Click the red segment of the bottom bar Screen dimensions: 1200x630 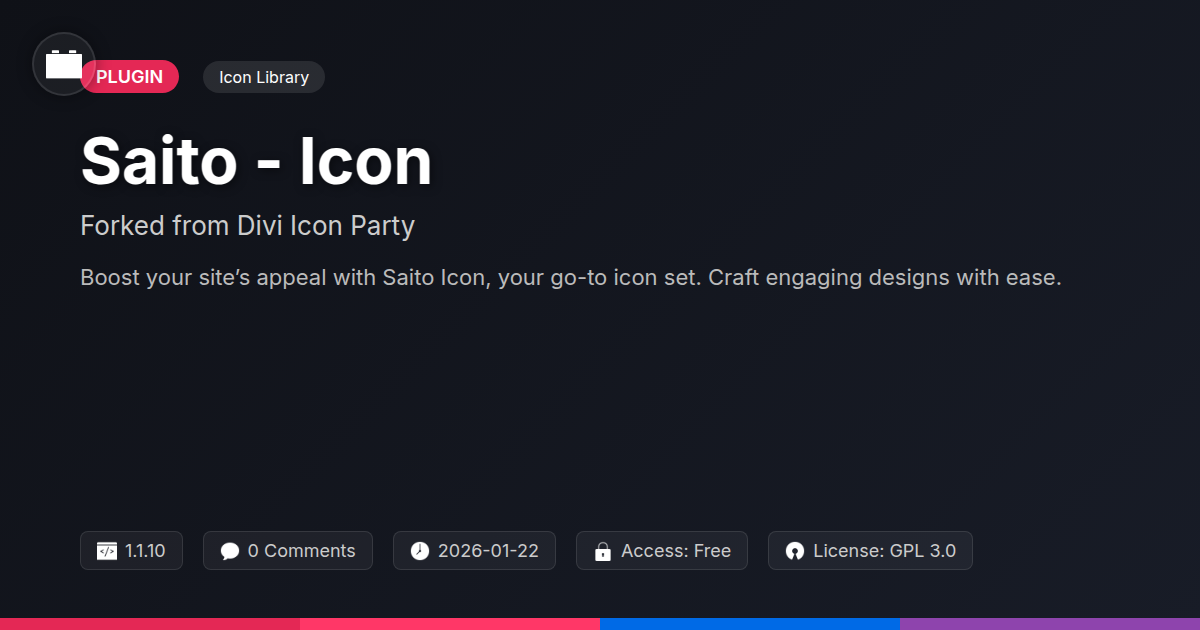click(150, 623)
